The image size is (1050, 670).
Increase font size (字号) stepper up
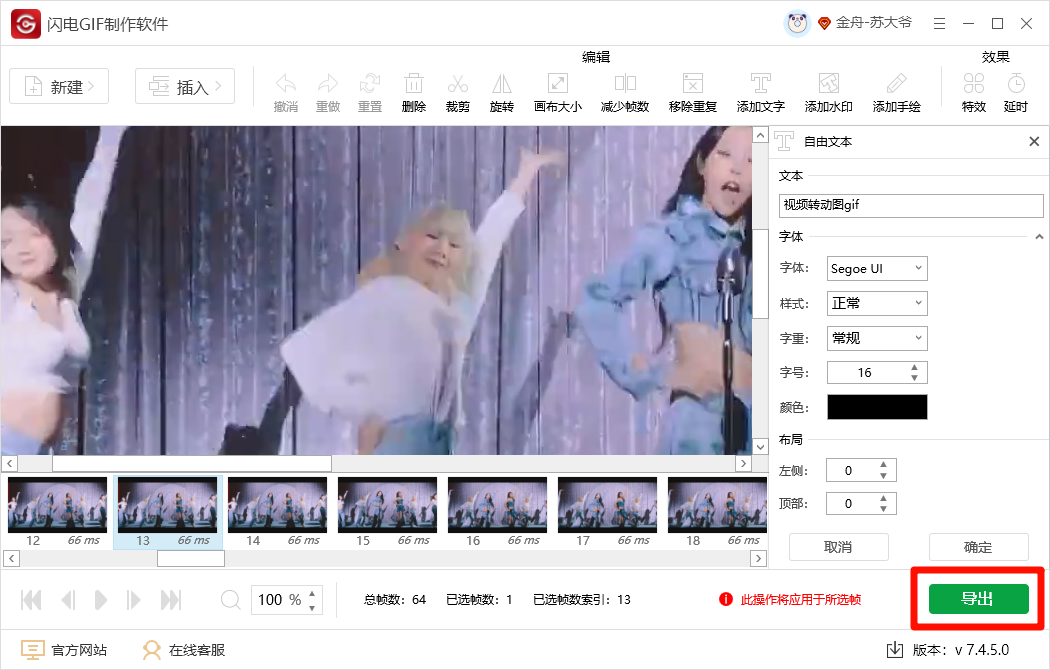(914, 367)
